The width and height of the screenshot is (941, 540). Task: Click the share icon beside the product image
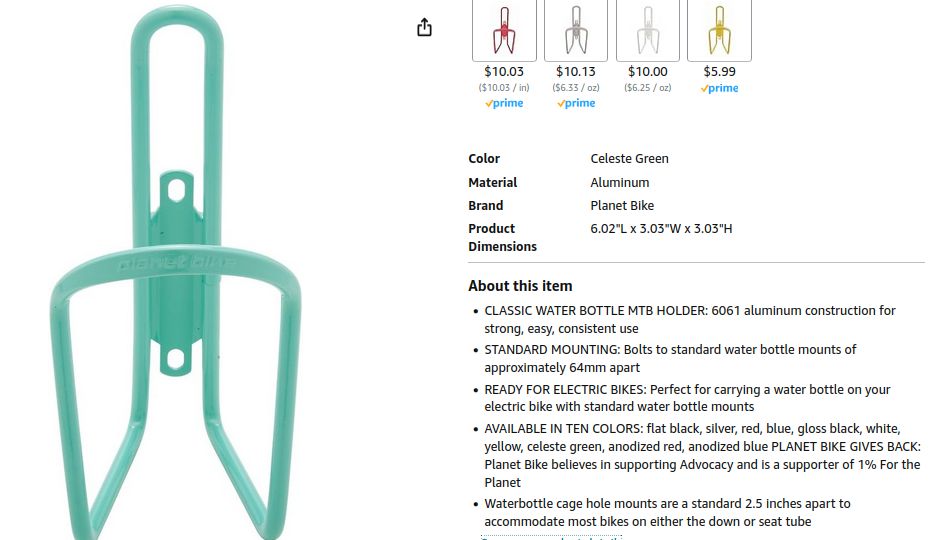pos(424,27)
